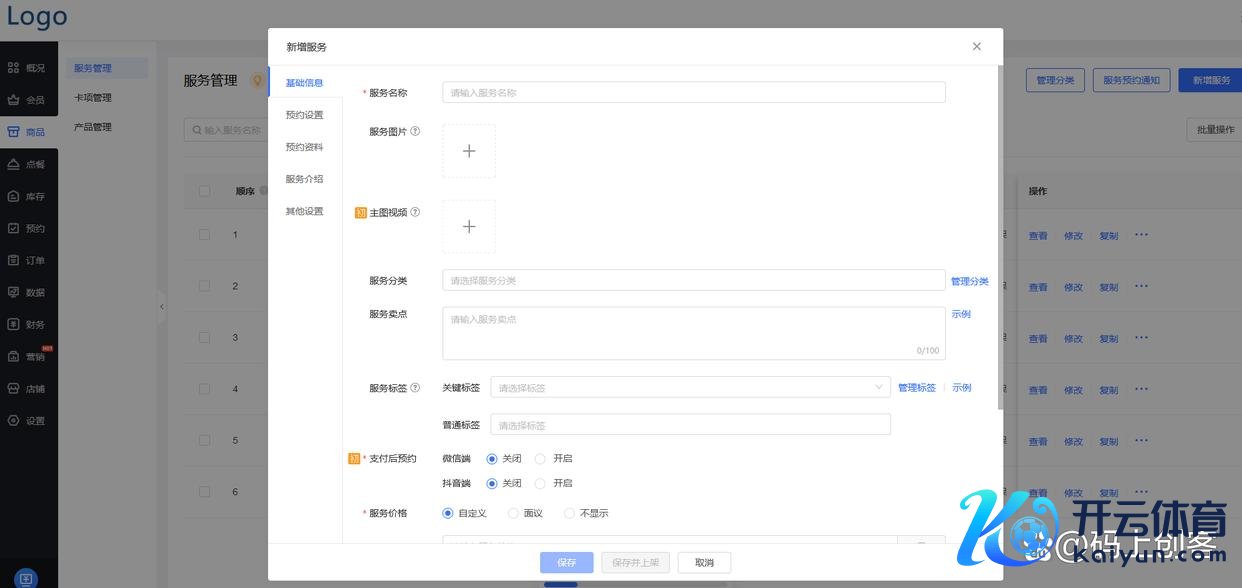This screenshot has width=1242, height=588.
Task: Select 开启 radio for 抖音端
Action: [540, 483]
